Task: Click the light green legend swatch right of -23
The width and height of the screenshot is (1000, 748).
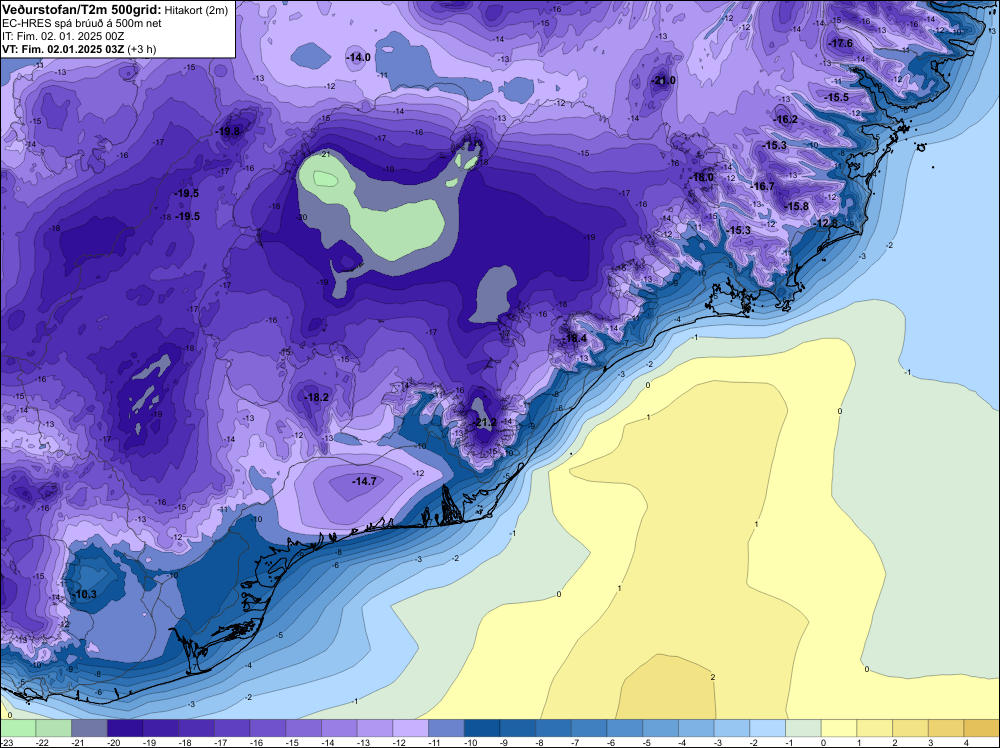Action: [x=18, y=728]
